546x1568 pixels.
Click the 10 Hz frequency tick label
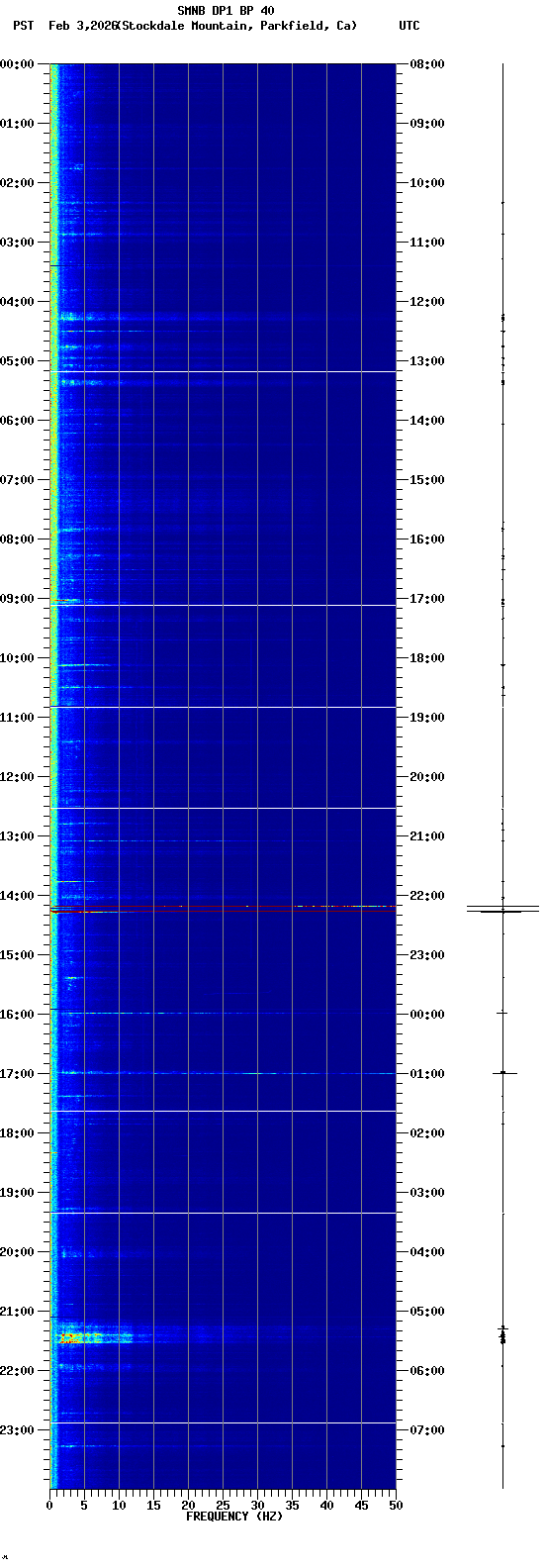pos(119,1506)
